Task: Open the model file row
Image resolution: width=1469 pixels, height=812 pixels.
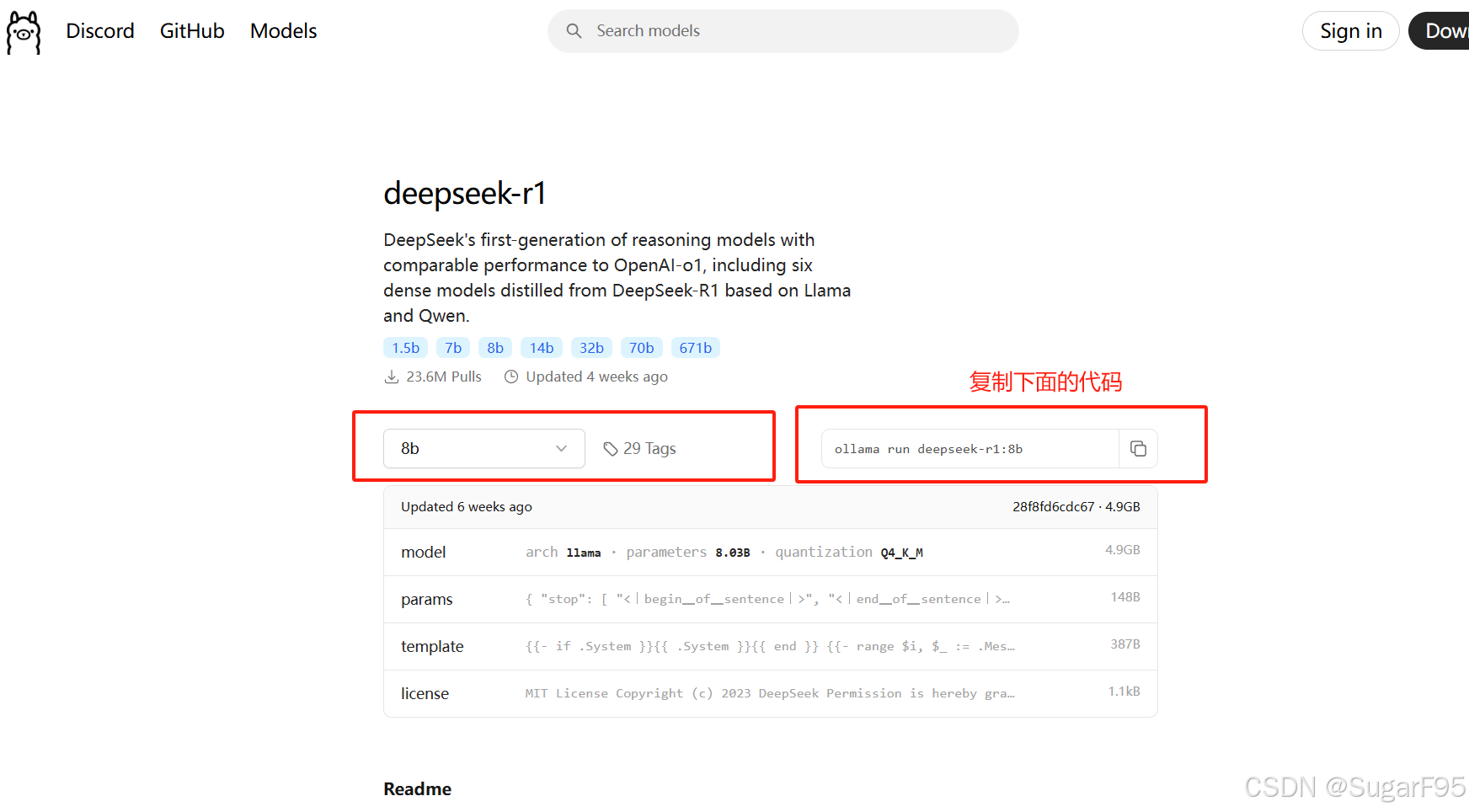Action: 771,553
